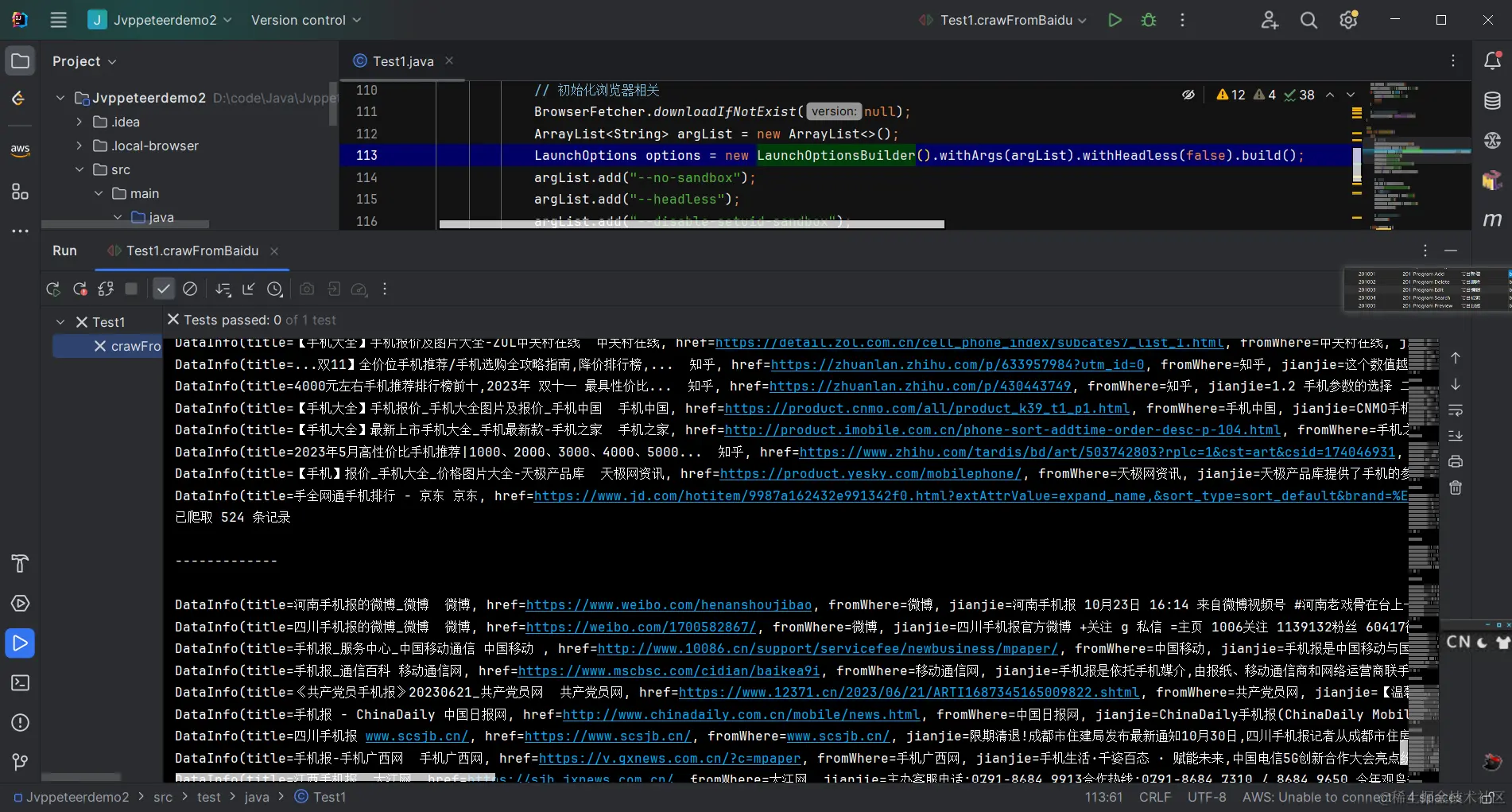Open the Jvppeteerdemo2 project dropdown
The height and width of the screenshot is (812, 1512).
coord(160,20)
